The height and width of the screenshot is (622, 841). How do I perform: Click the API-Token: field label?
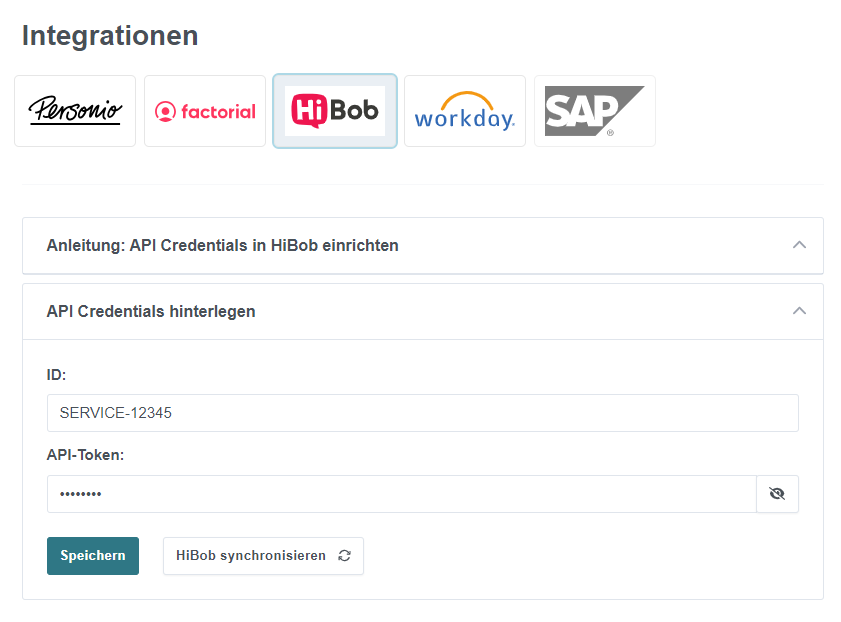point(85,455)
